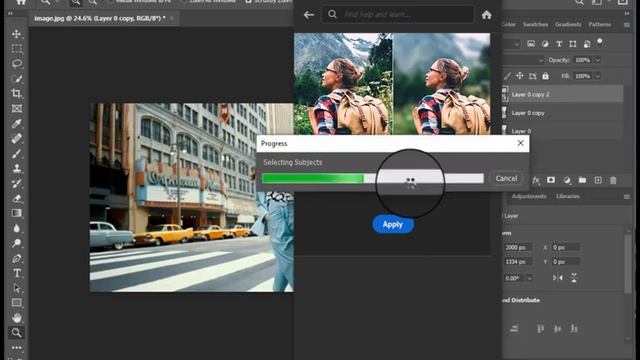This screenshot has height=360, width=640.
Task: Delete layer with trash icon
Action: pyautogui.click(x=613, y=180)
